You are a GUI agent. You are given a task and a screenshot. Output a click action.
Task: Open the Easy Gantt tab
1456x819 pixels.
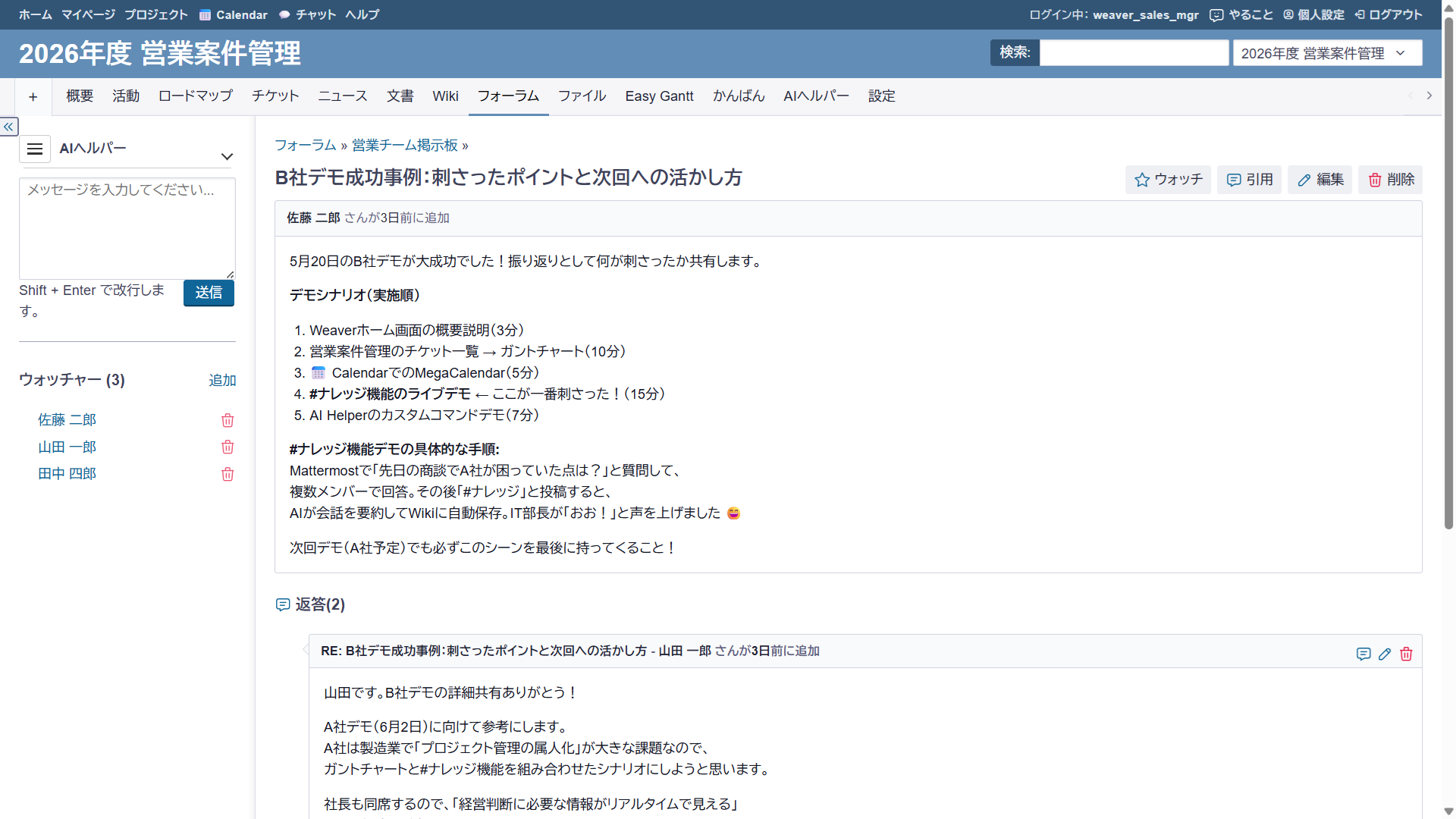click(659, 96)
